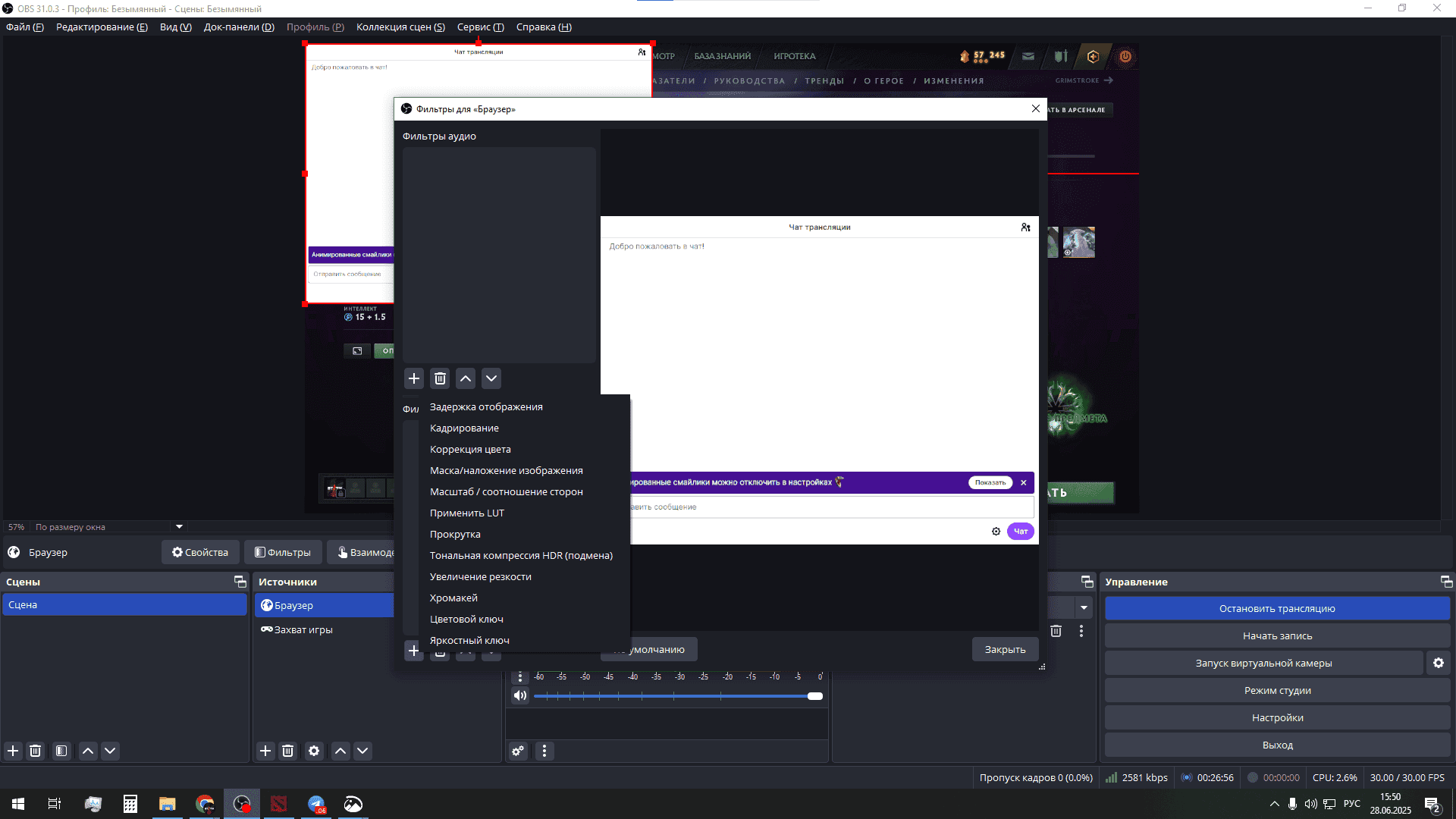Click Остановить трансляцию button

pyautogui.click(x=1277, y=608)
